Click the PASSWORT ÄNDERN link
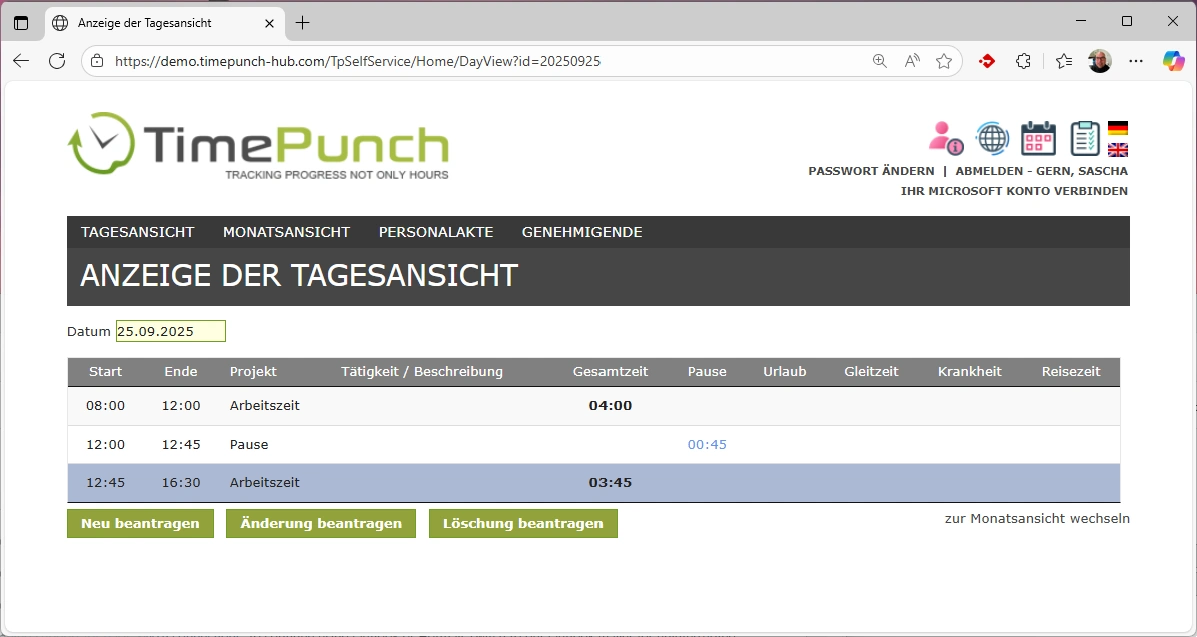Screen dimensions: 1197x637 click(x=870, y=171)
